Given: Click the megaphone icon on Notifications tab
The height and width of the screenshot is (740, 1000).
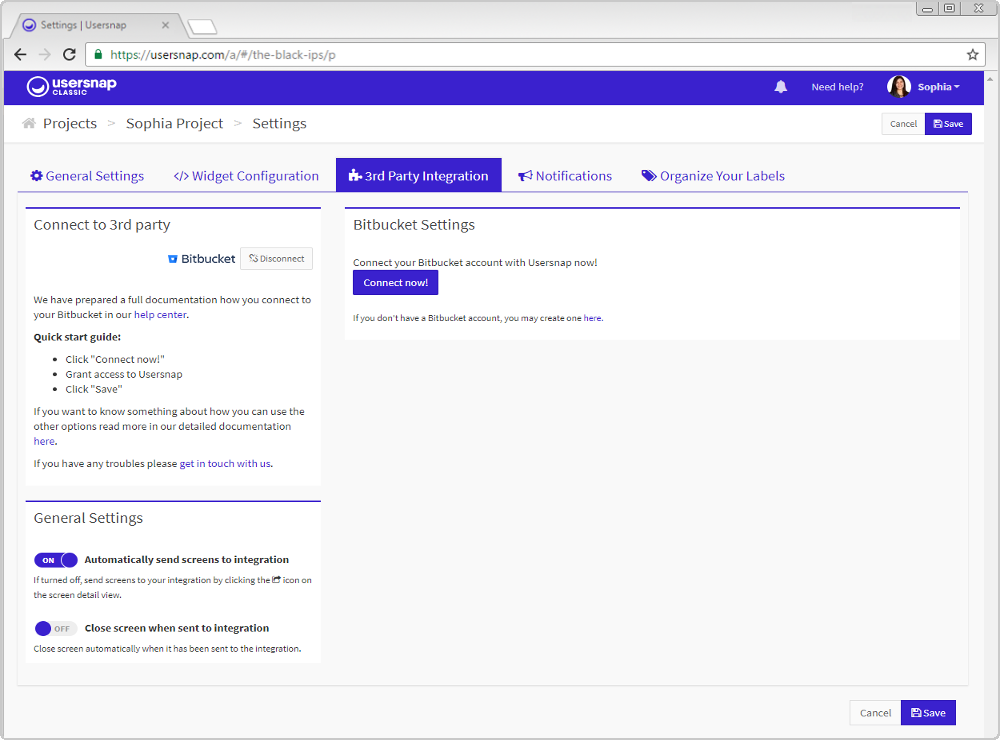Looking at the screenshot, I should 525,175.
